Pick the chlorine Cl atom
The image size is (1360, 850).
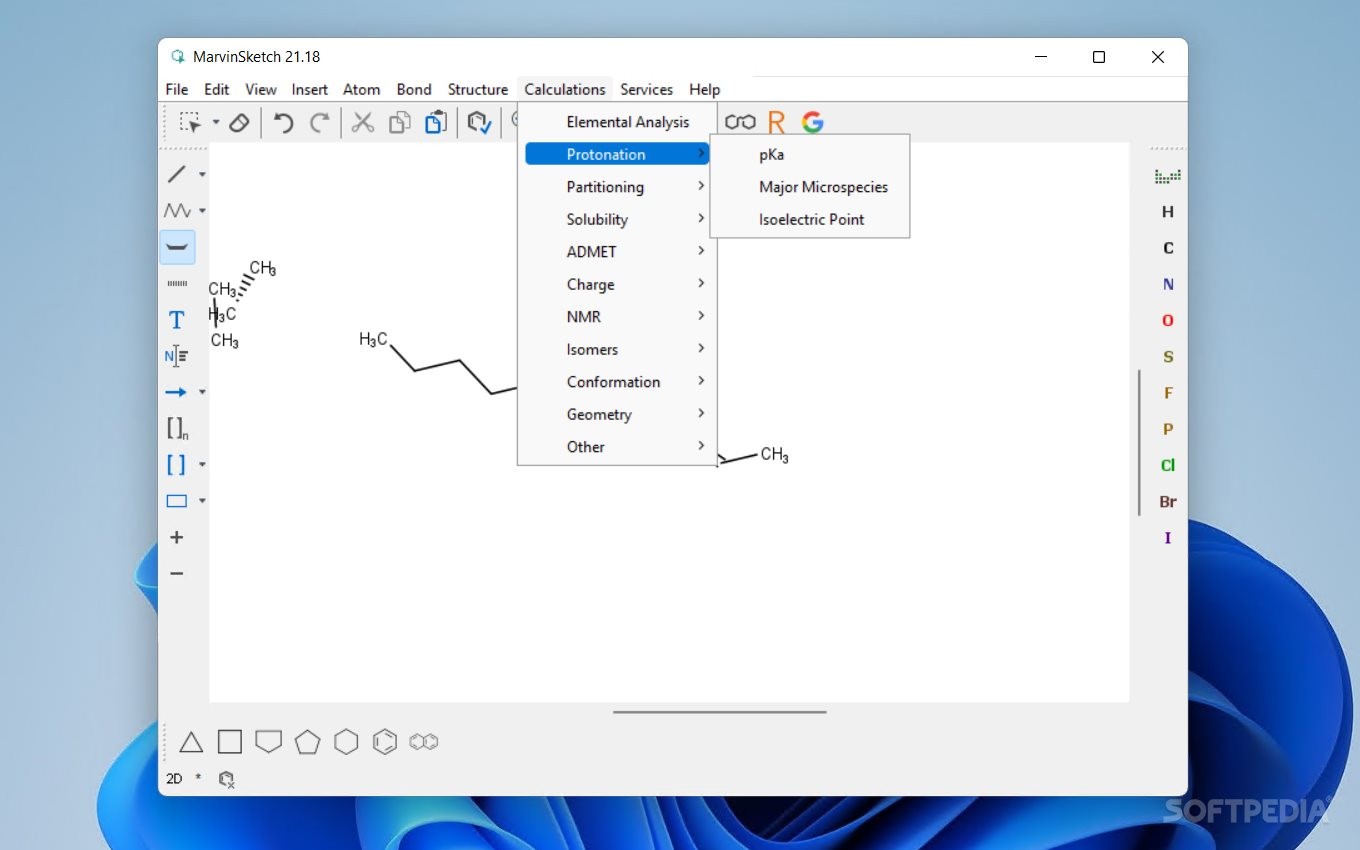pyautogui.click(x=1168, y=465)
